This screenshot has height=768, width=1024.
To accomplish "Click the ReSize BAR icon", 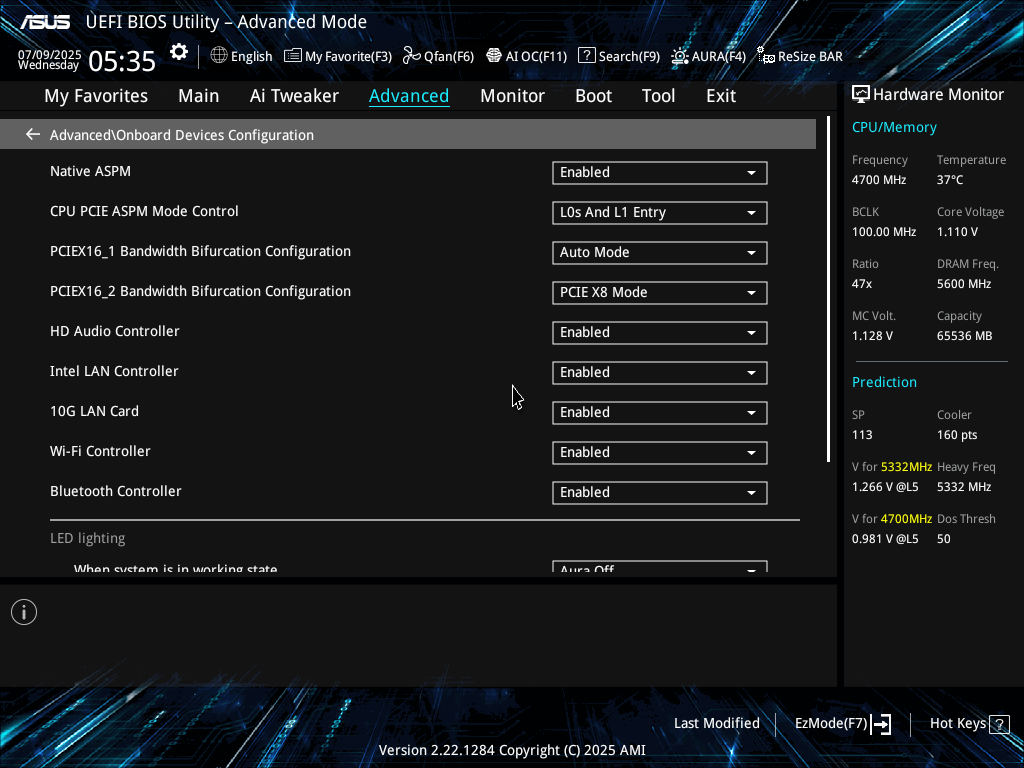I will point(765,56).
